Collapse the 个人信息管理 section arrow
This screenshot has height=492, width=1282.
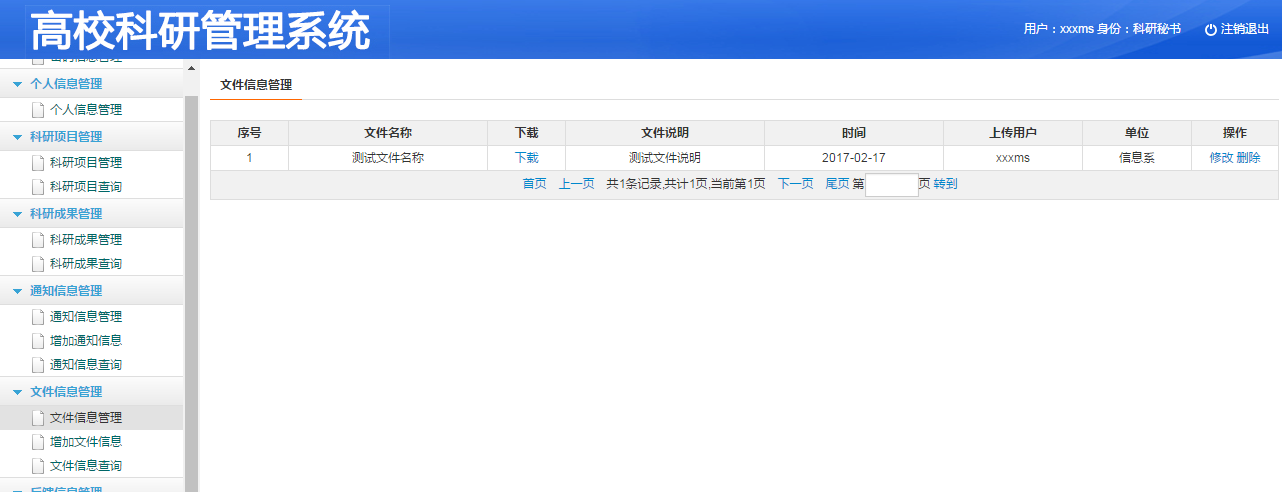[17, 84]
